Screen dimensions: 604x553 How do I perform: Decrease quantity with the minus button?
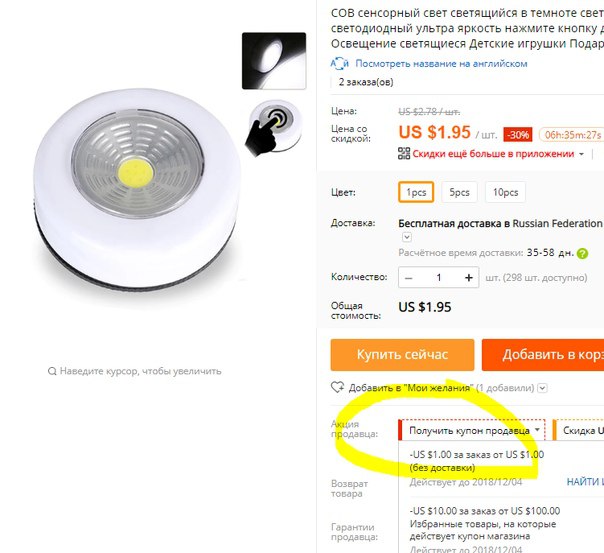(409, 278)
